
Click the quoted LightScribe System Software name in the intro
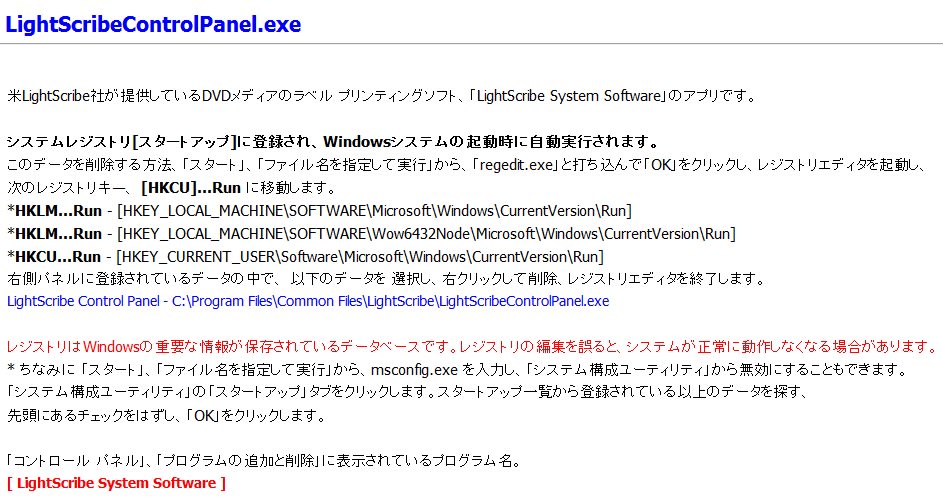click(568, 96)
